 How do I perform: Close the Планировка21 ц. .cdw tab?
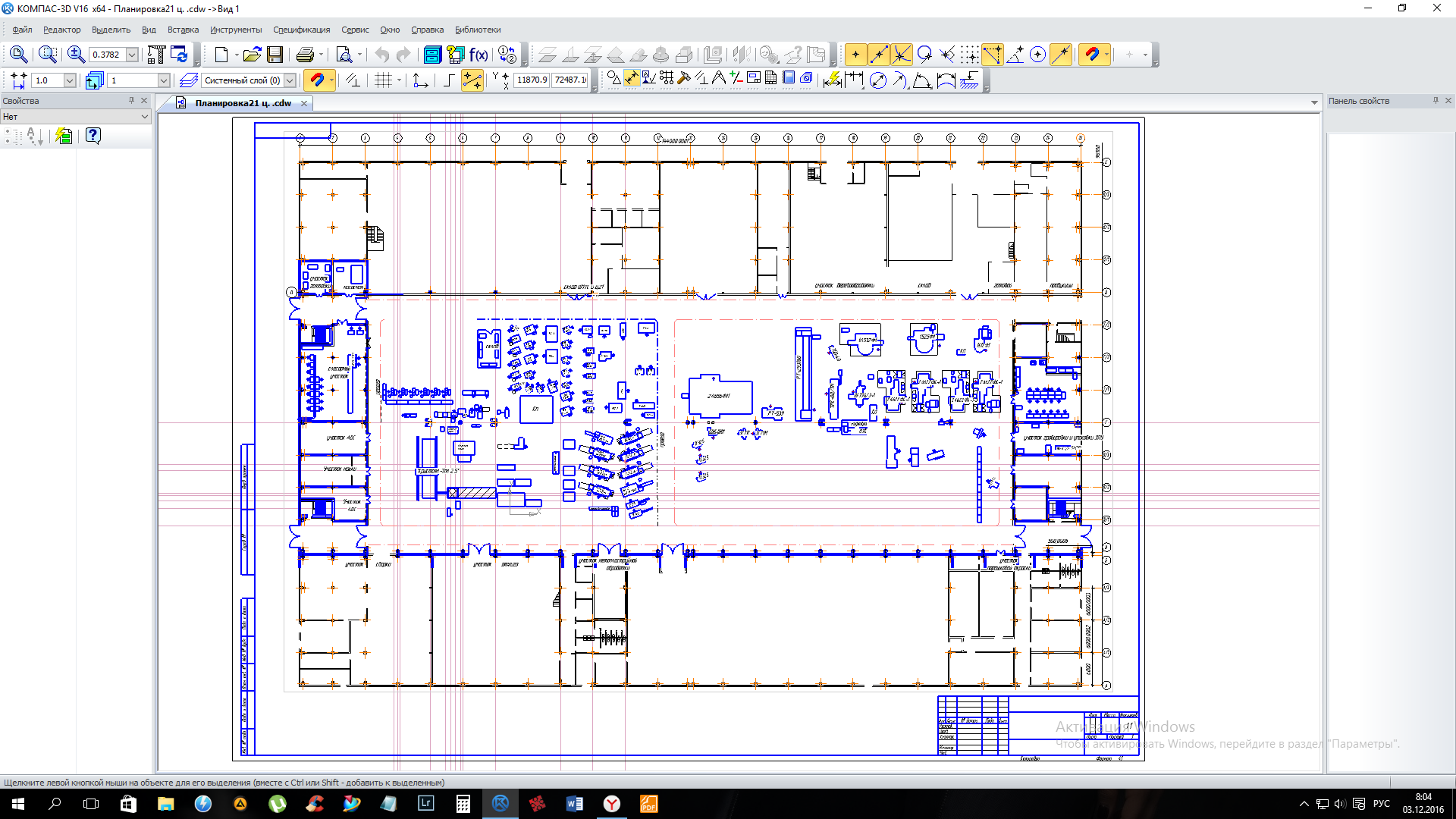click(x=304, y=103)
